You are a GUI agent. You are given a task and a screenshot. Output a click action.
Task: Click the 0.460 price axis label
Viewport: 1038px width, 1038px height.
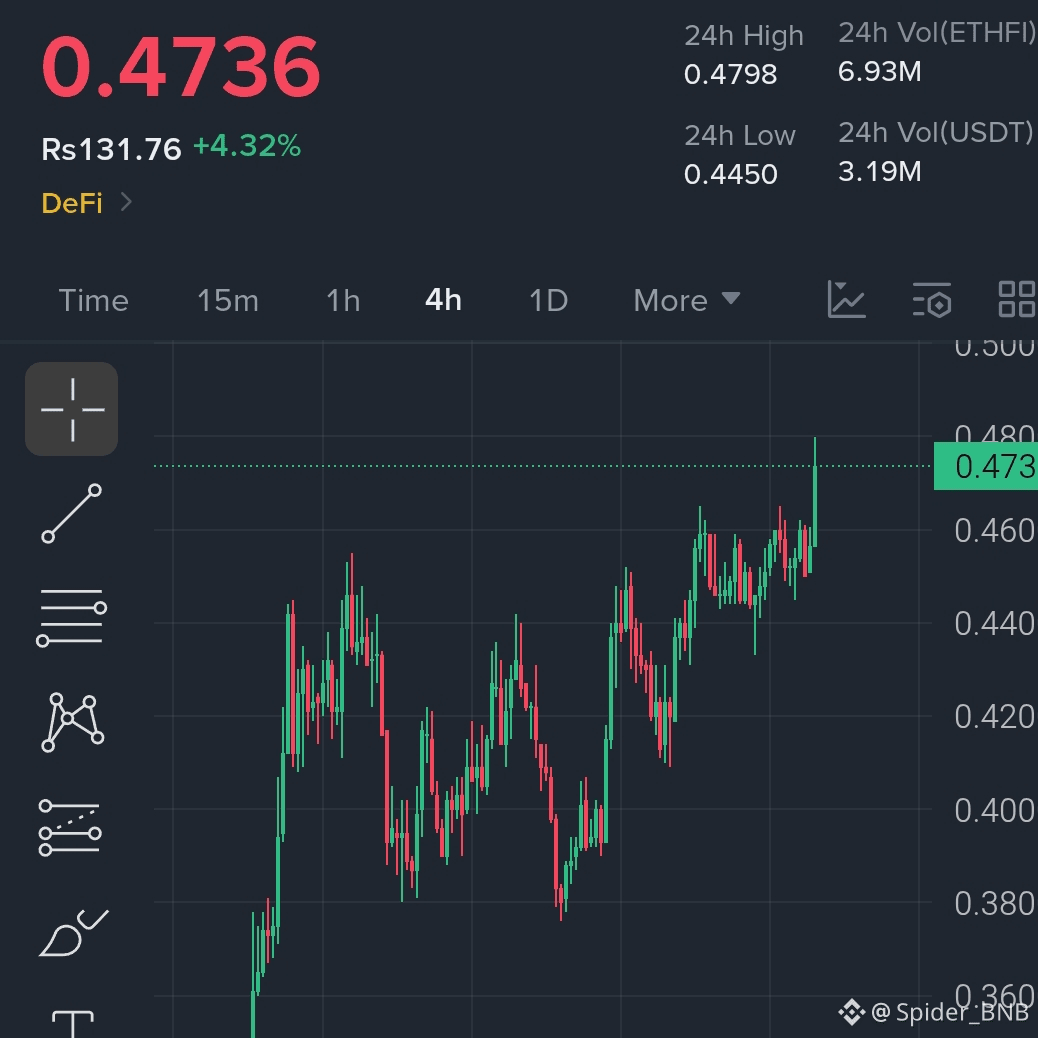pos(995,531)
